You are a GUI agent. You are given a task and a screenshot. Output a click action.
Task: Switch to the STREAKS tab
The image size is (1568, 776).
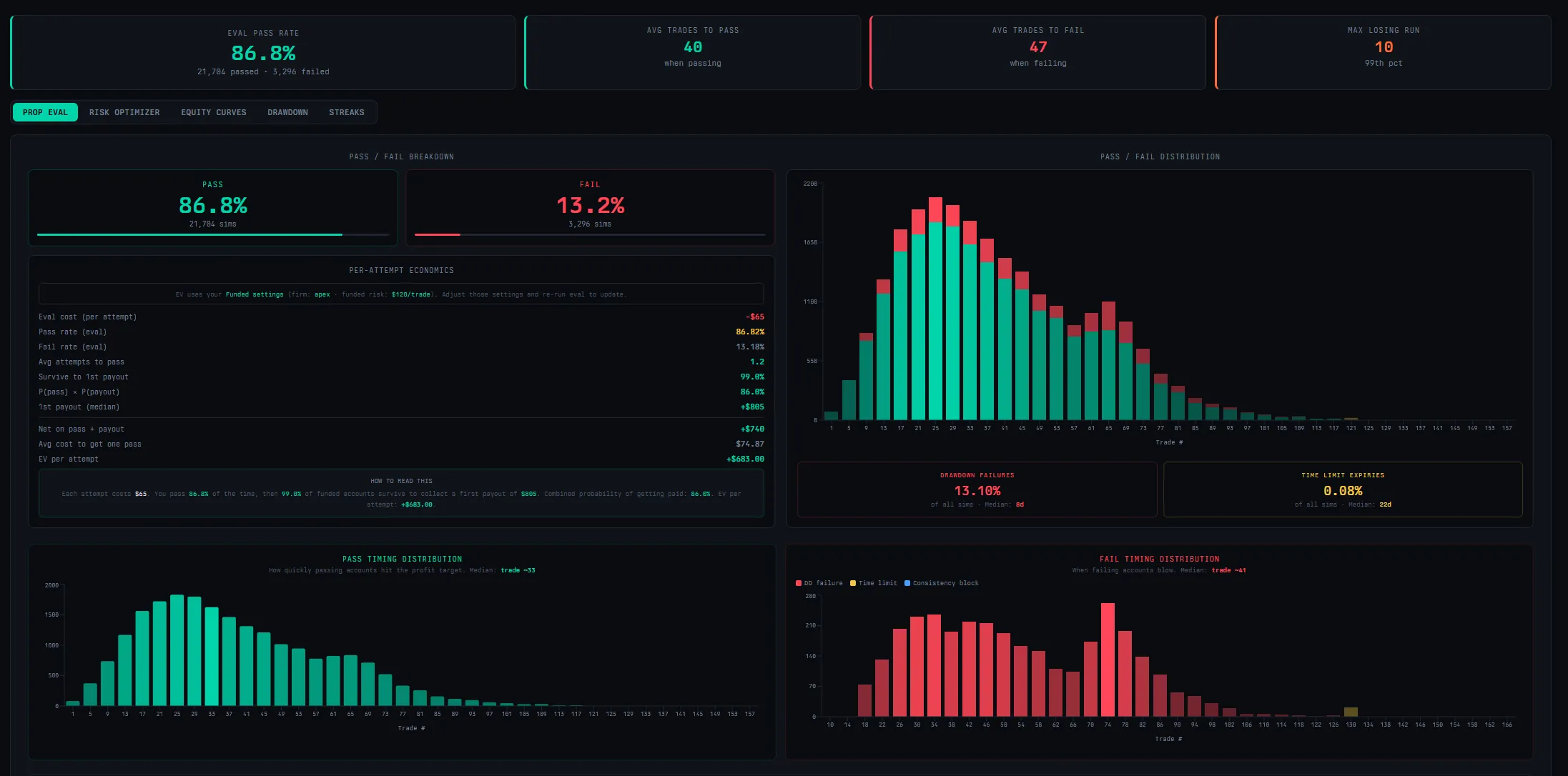click(346, 112)
